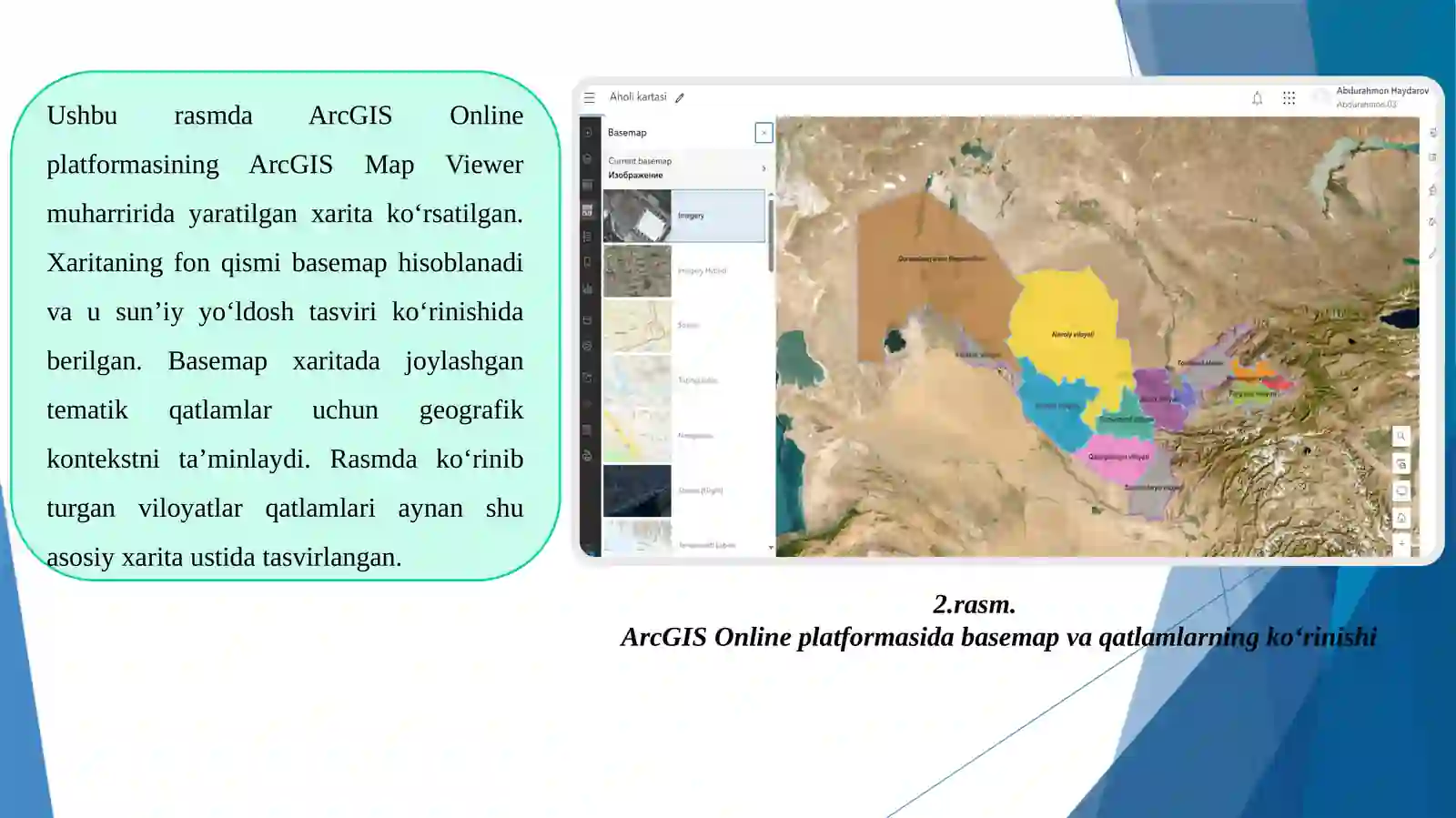This screenshot has height=818, width=1456.
Task: Open the Tables icon in dark sidebar
Action: pos(588,185)
